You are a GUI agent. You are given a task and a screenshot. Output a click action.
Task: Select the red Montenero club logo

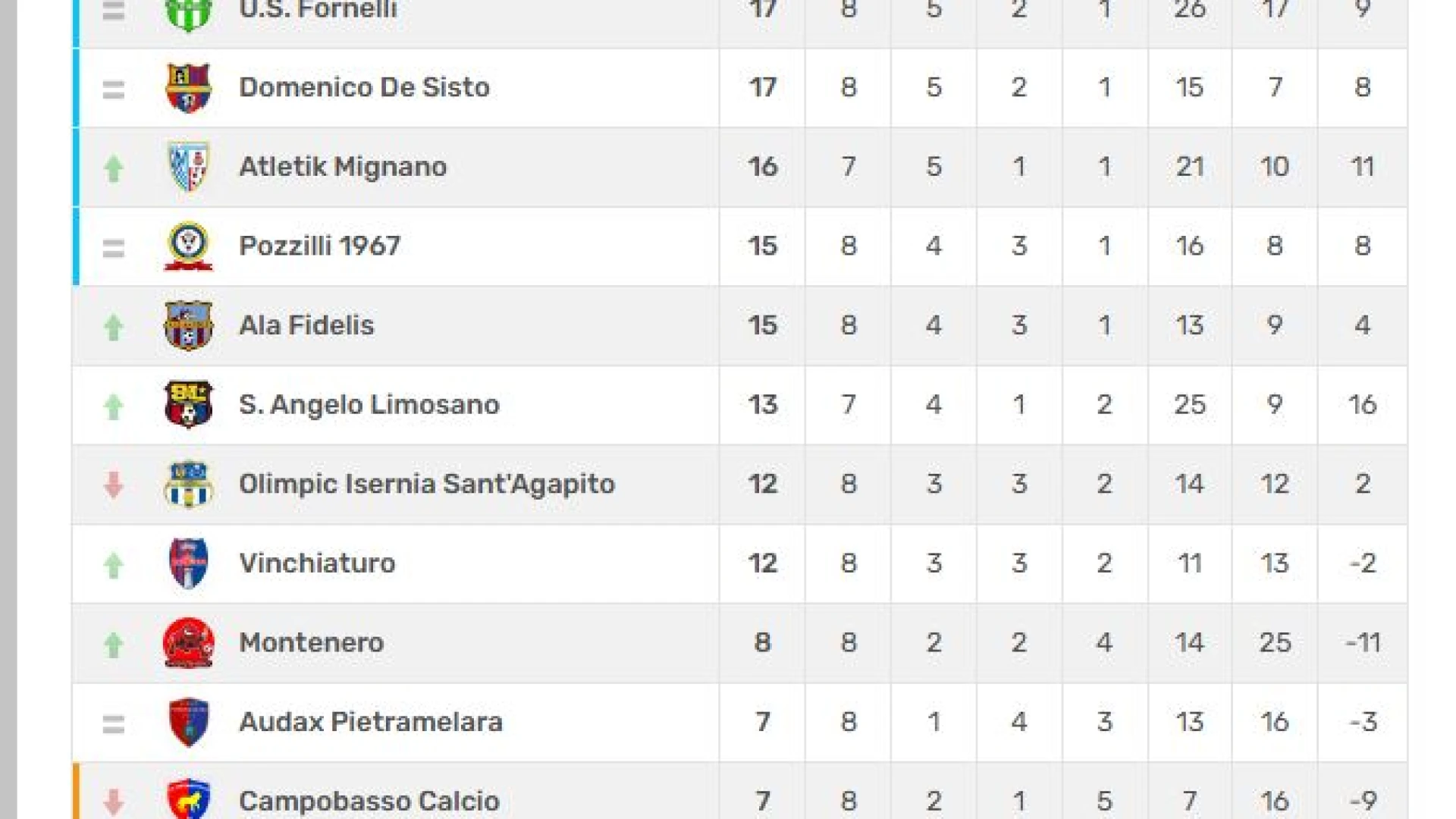coord(188,643)
